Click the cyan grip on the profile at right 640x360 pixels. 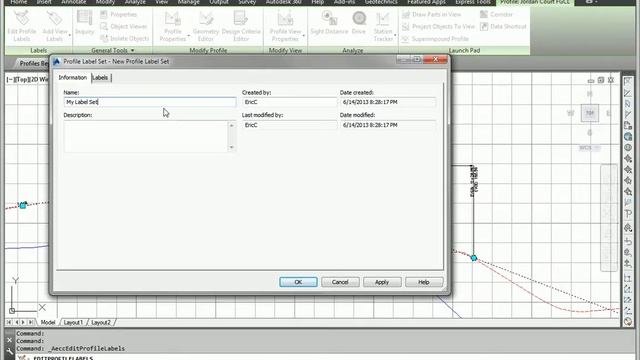pyautogui.click(x=474, y=258)
